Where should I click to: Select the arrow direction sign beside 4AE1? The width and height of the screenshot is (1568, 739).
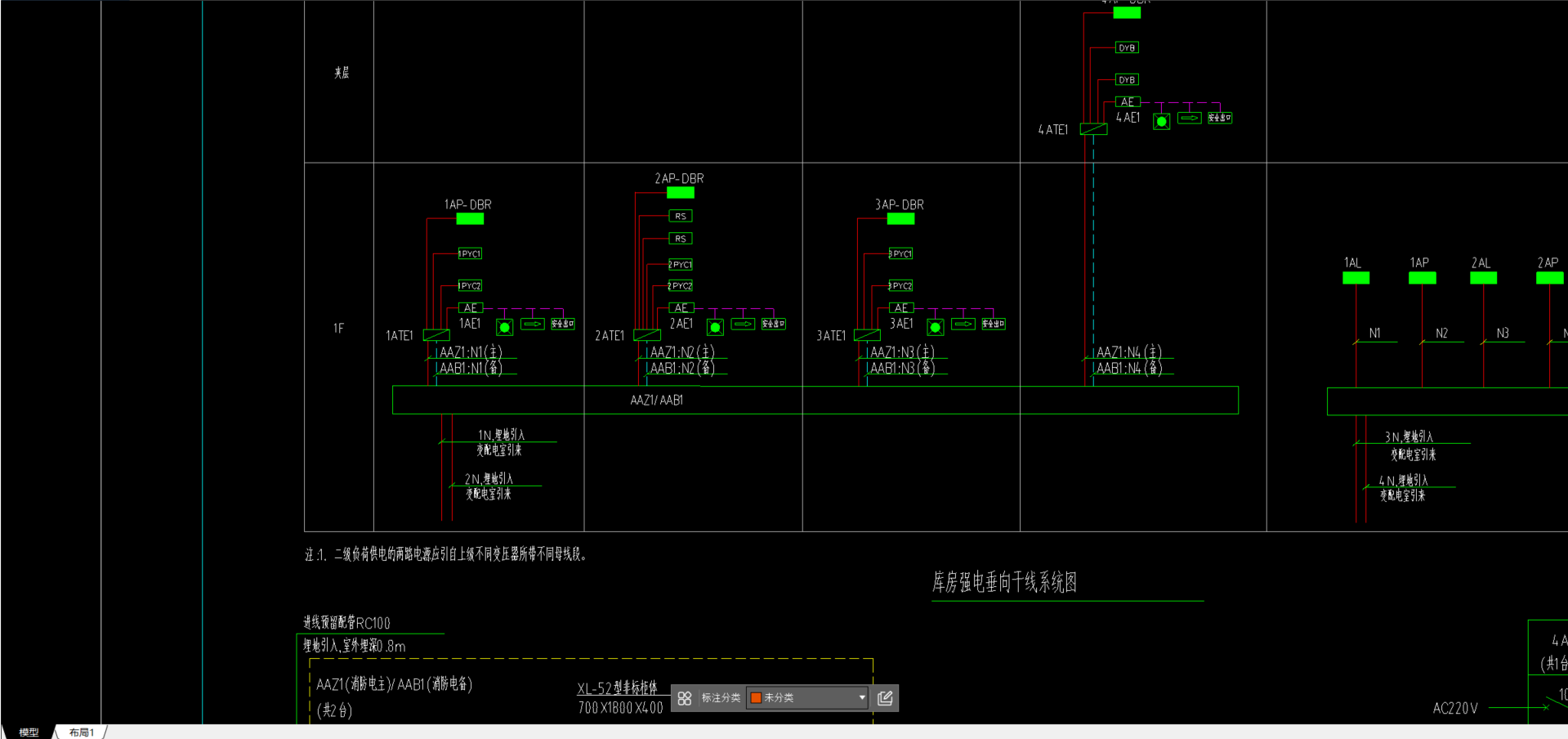coord(1190,119)
